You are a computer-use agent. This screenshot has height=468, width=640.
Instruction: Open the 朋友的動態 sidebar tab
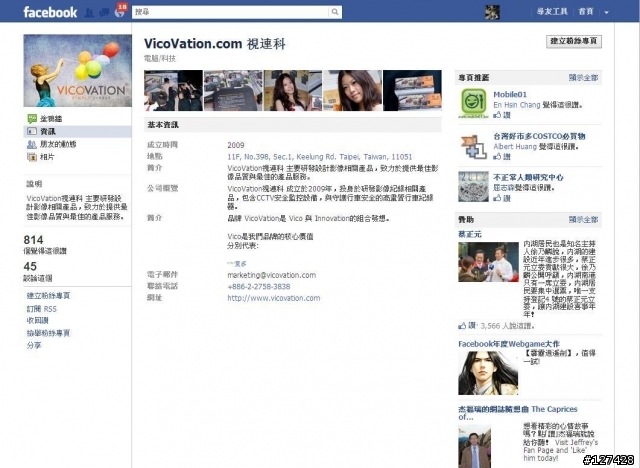coord(58,144)
